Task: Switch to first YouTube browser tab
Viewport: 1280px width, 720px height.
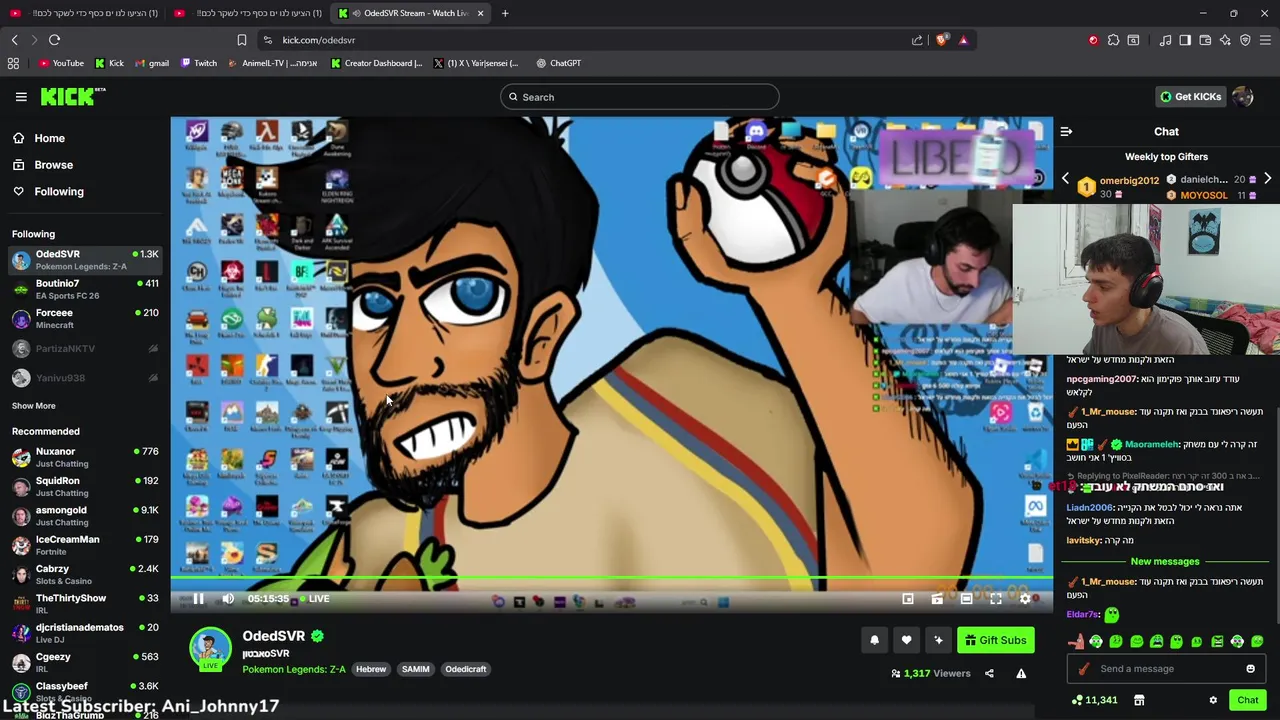Action: [x=83, y=13]
